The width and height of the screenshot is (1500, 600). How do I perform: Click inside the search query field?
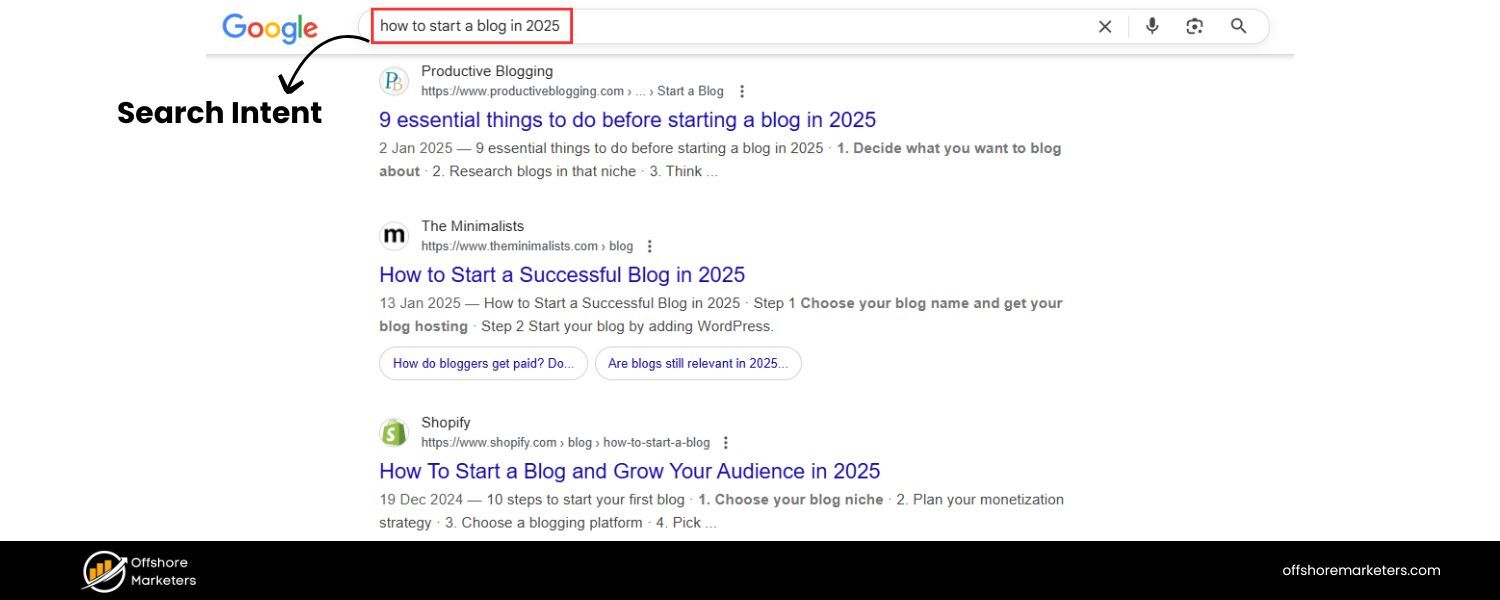800,27
